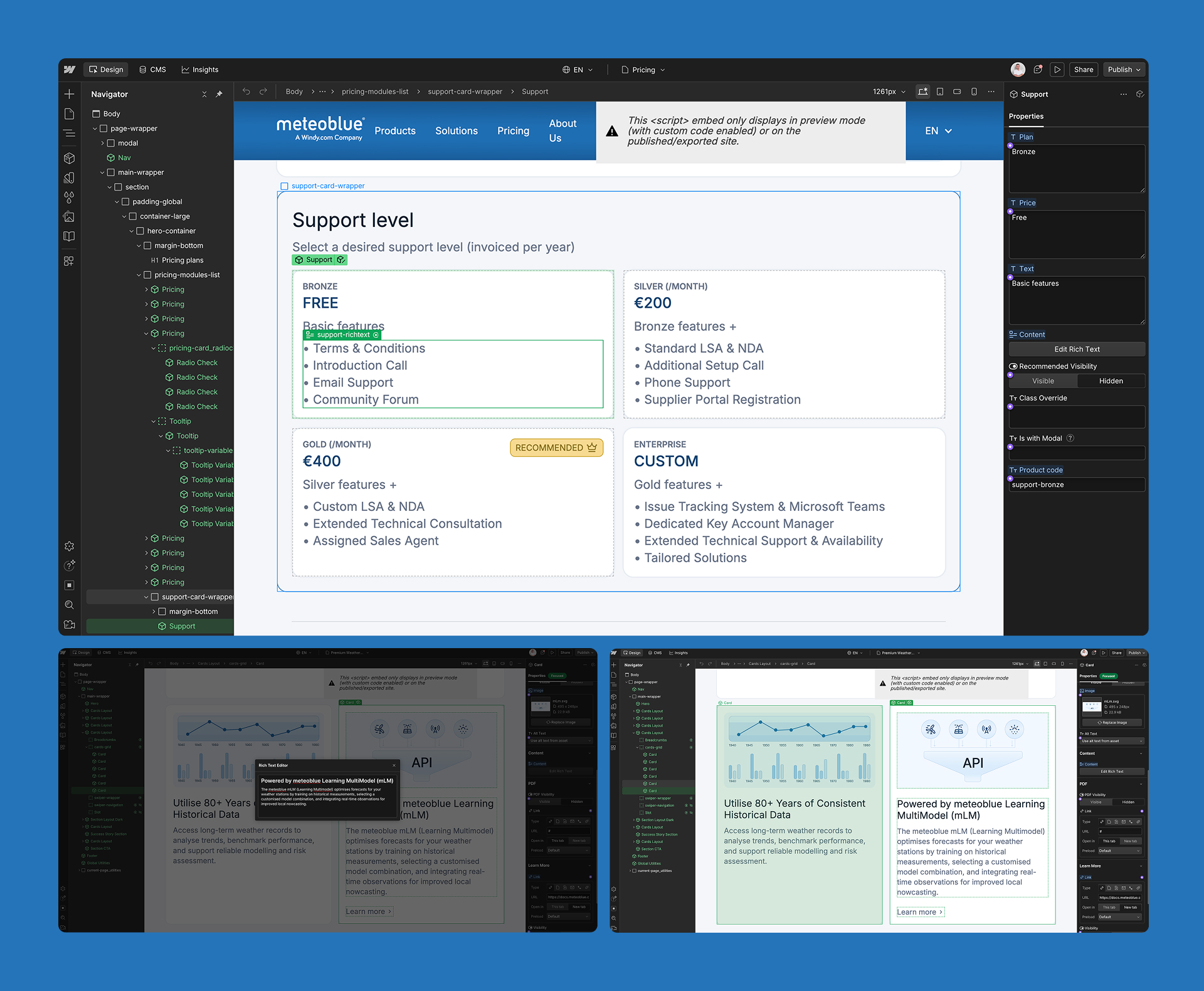Open the search magnifier in left sidebar
This screenshot has width=1204, height=991.
click(70, 605)
